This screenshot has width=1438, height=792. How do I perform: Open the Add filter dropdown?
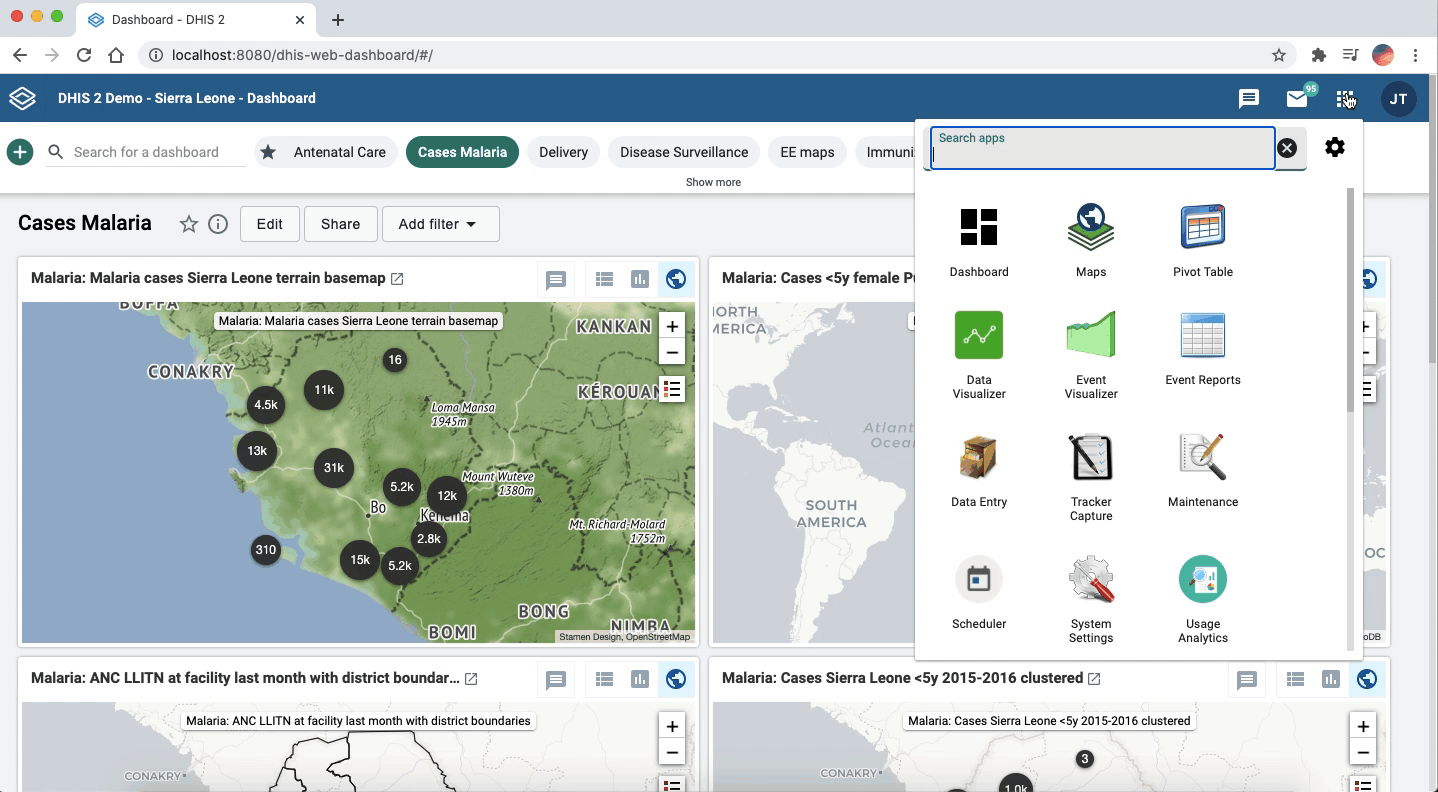pyautogui.click(x=440, y=224)
